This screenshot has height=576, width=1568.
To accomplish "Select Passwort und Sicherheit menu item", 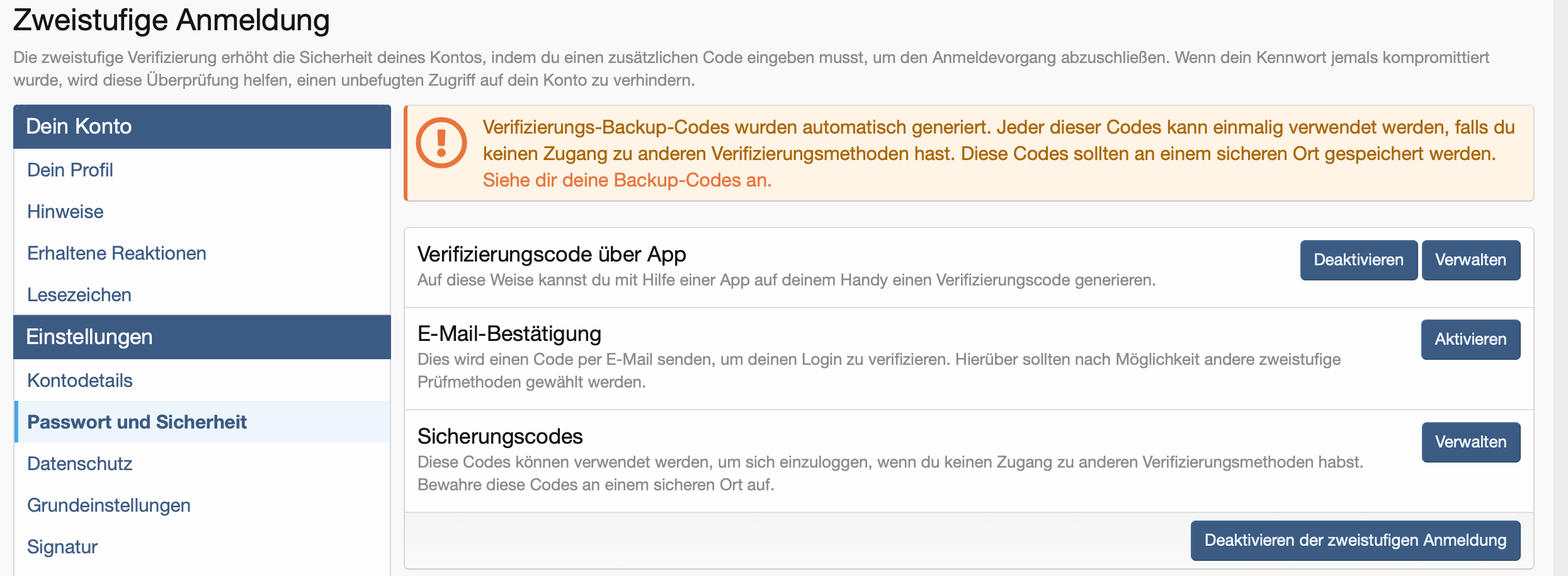I will (137, 422).
